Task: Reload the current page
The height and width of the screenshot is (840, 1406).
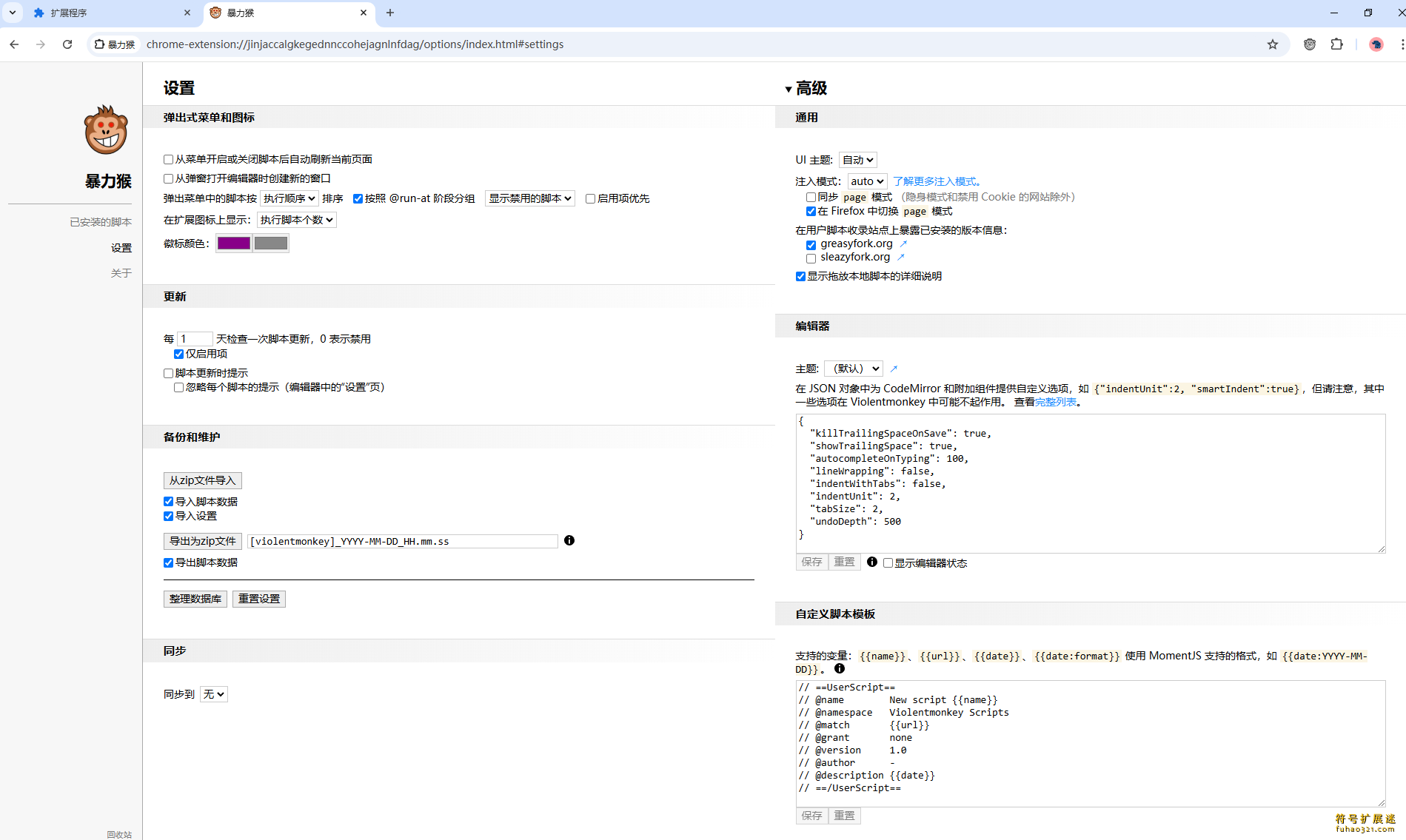Action: 67,44
